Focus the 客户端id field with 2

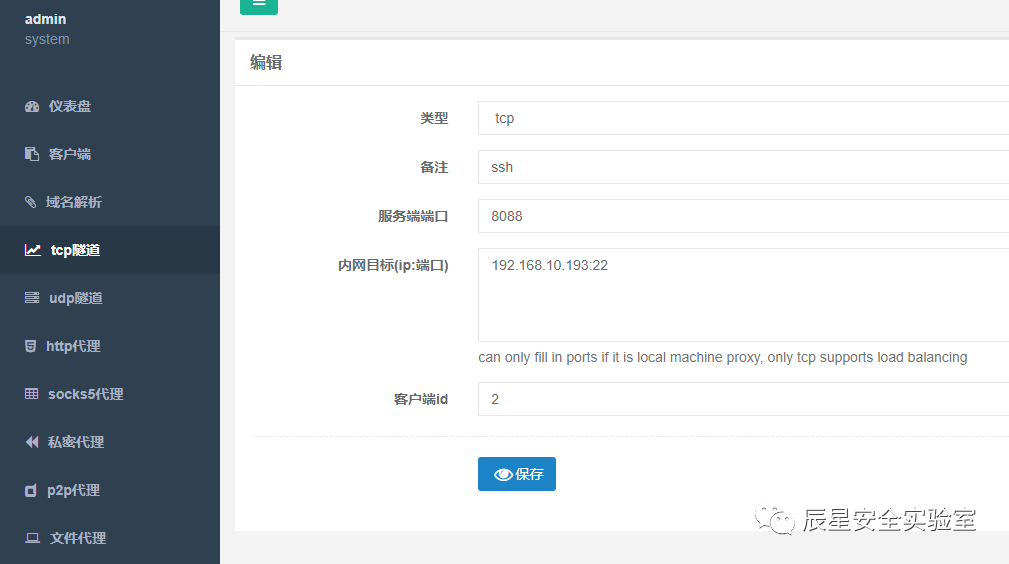(x=743, y=399)
